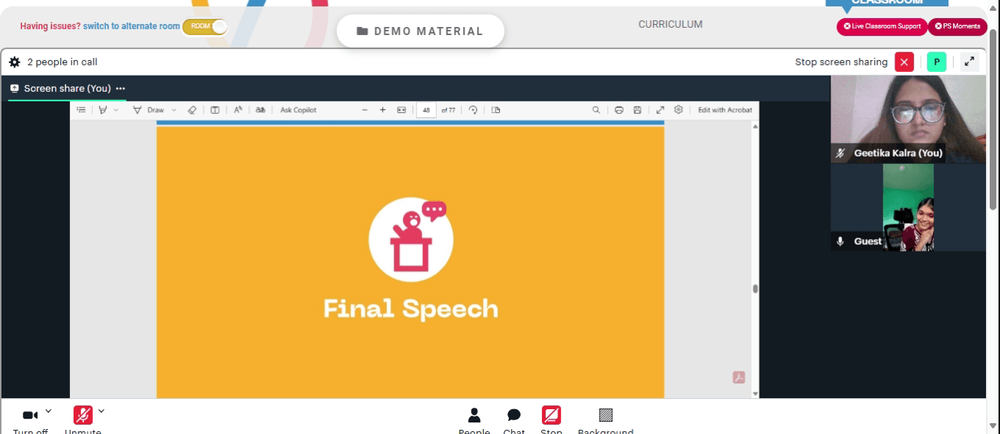Click Edit with Acrobat

(725, 110)
